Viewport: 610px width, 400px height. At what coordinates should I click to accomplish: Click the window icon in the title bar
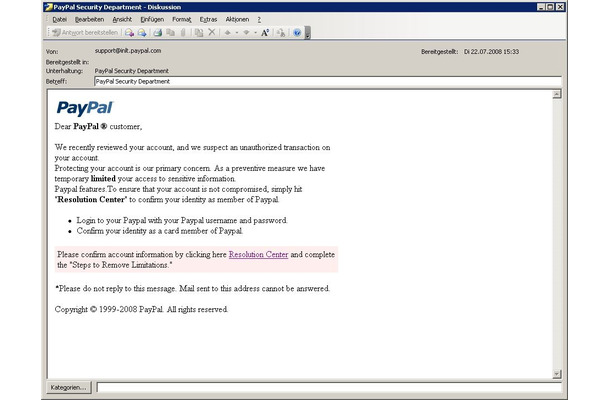[x=48, y=7]
